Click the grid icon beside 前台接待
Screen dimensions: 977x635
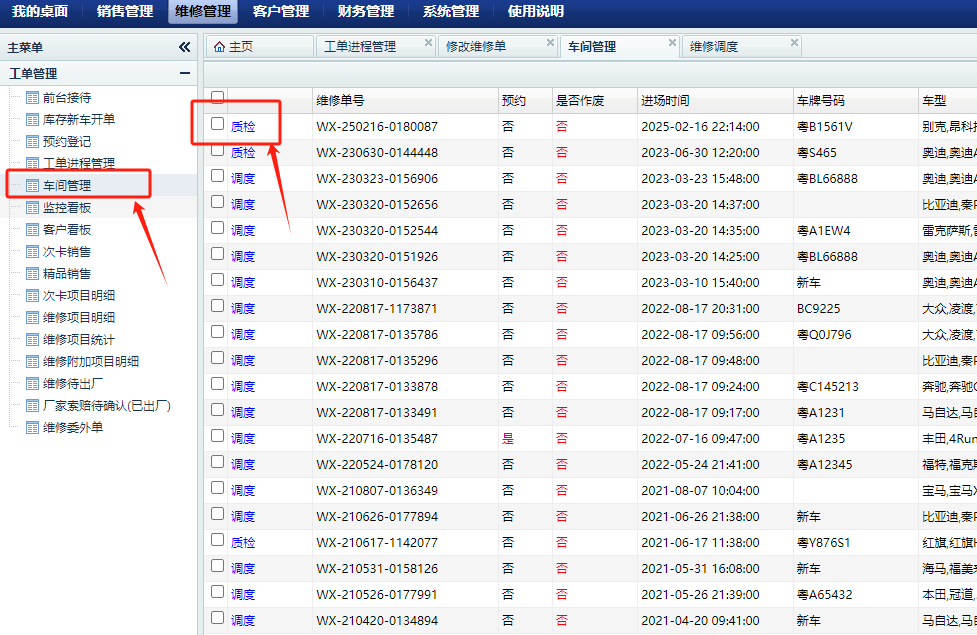tap(32, 98)
